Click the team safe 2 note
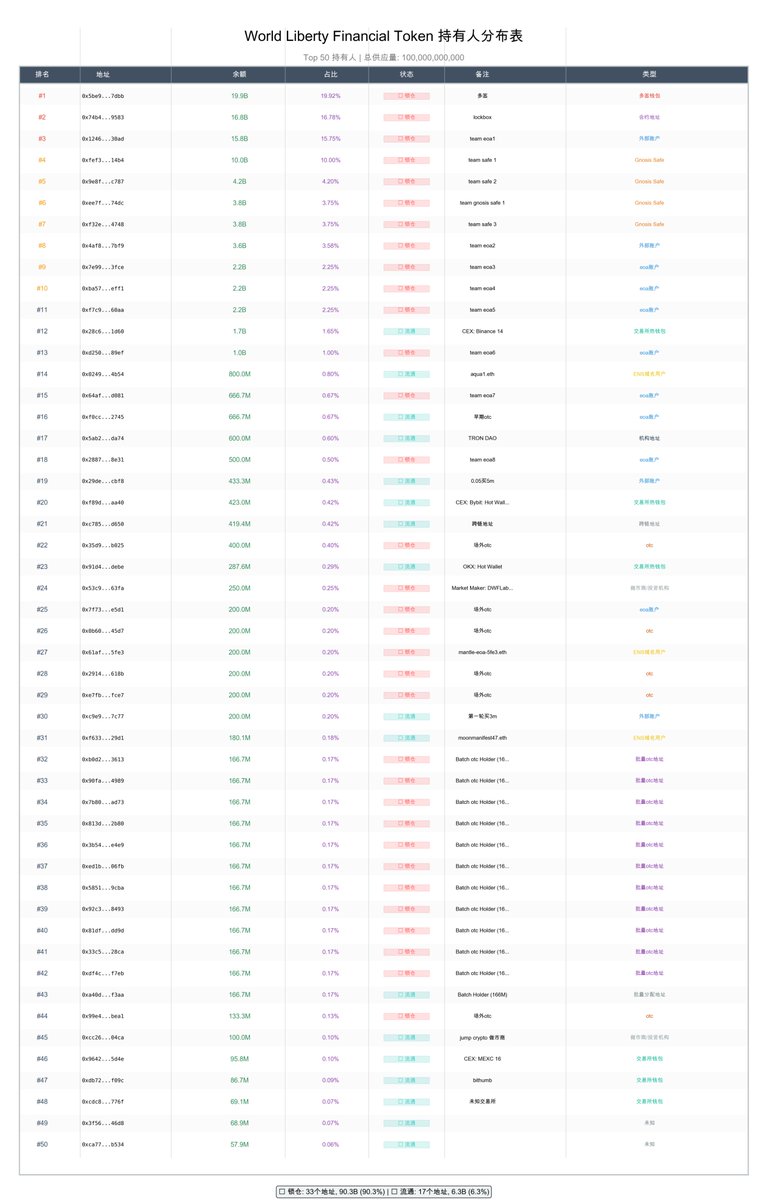Viewport: 768px width, 1200px height. pos(483,181)
